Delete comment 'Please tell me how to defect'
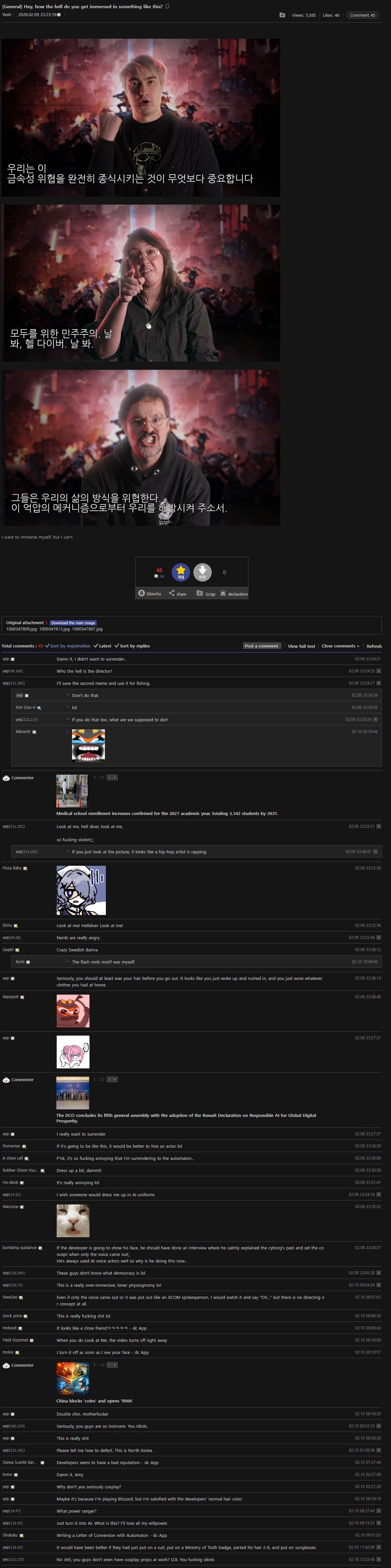Viewport: 391px width, 1568px height. pyautogui.click(x=378, y=1450)
